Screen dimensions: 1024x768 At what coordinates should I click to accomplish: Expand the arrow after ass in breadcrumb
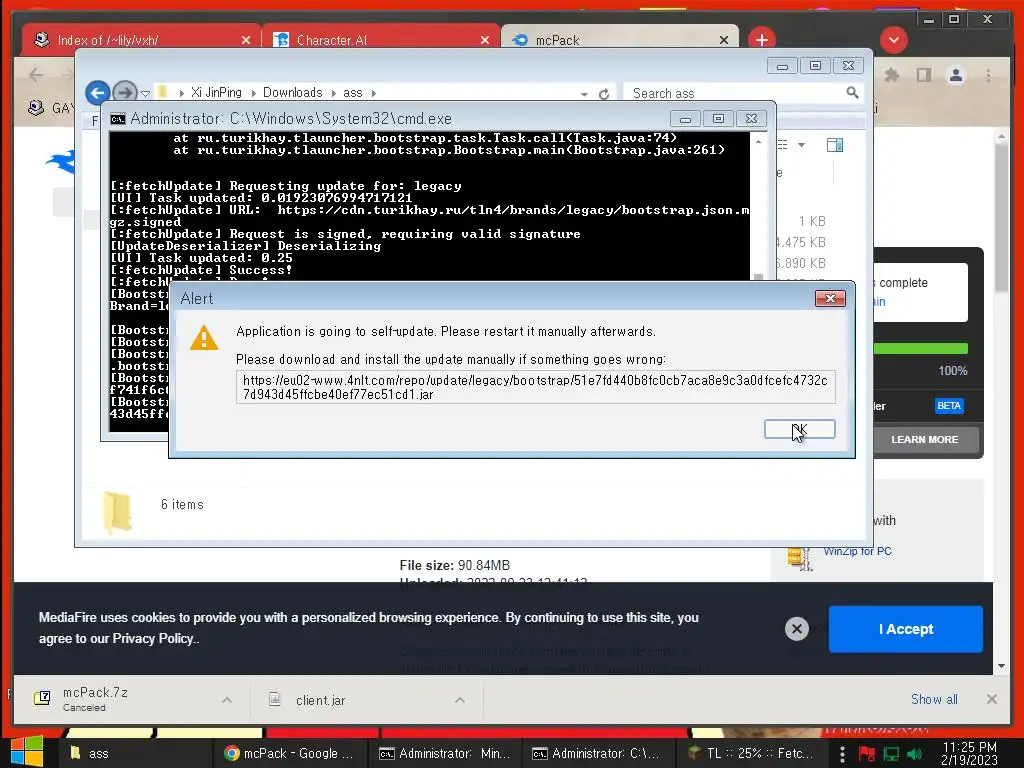click(x=374, y=93)
